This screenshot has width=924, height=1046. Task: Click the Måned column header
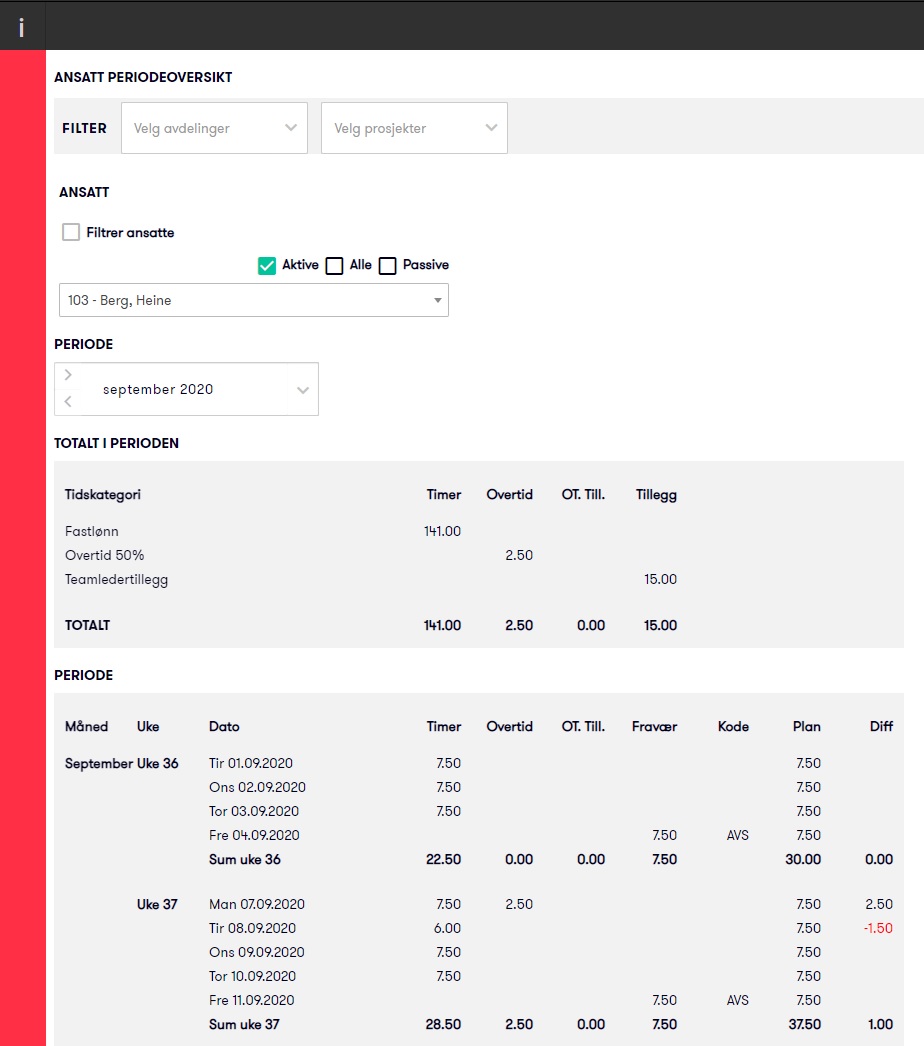coord(87,726)
